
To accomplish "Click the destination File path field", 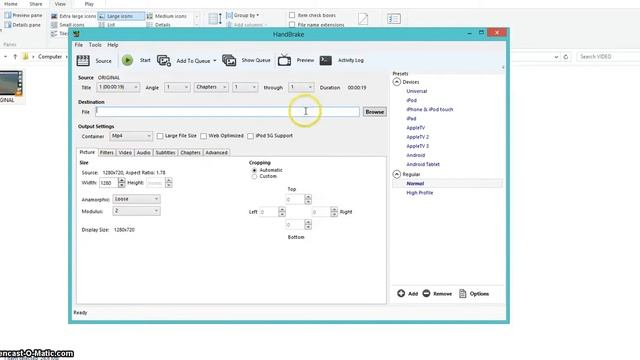I will tap(227, 112).
